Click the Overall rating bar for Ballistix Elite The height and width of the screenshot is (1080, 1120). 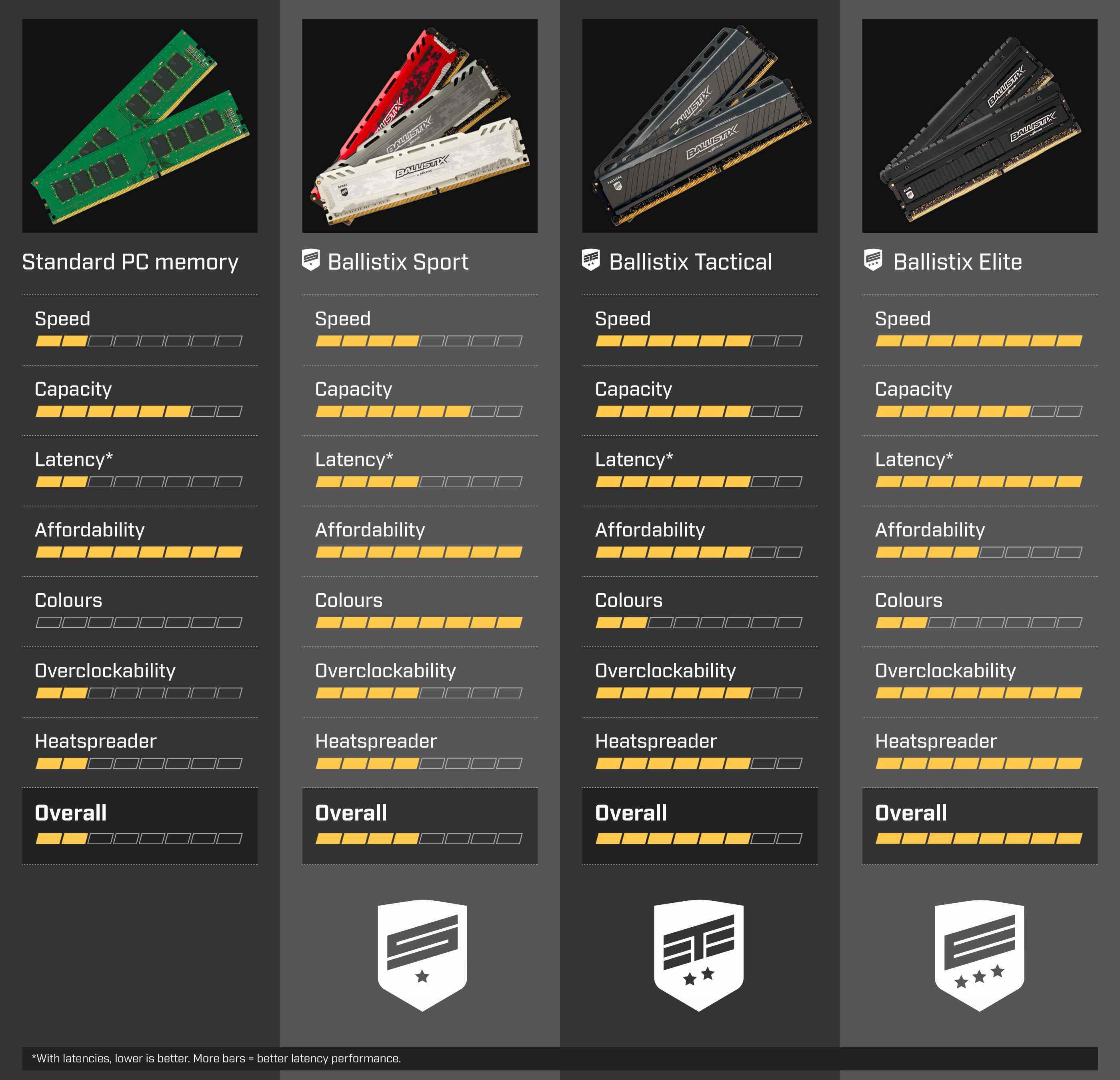click(x=979, y=839)
